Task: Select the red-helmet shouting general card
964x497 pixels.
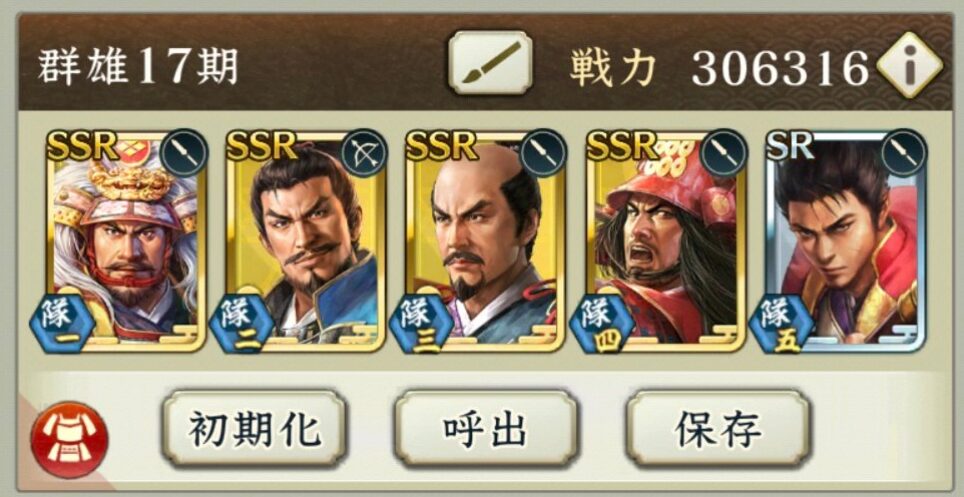Action: coord(666,241)
